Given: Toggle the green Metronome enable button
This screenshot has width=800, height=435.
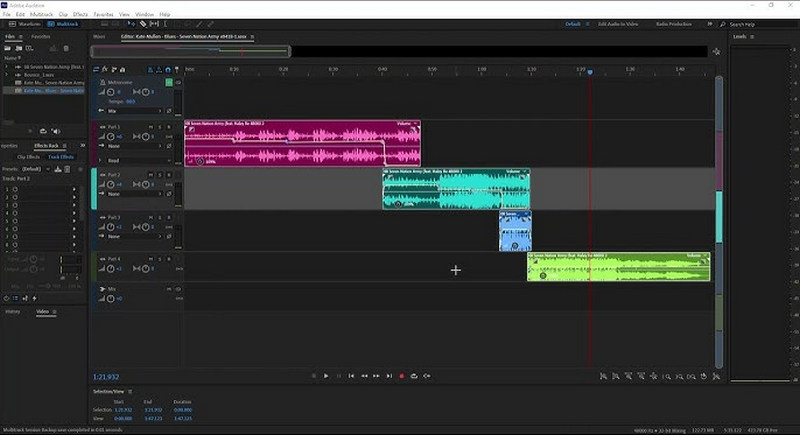Looking at the screenshot, I should coord(169,82).
